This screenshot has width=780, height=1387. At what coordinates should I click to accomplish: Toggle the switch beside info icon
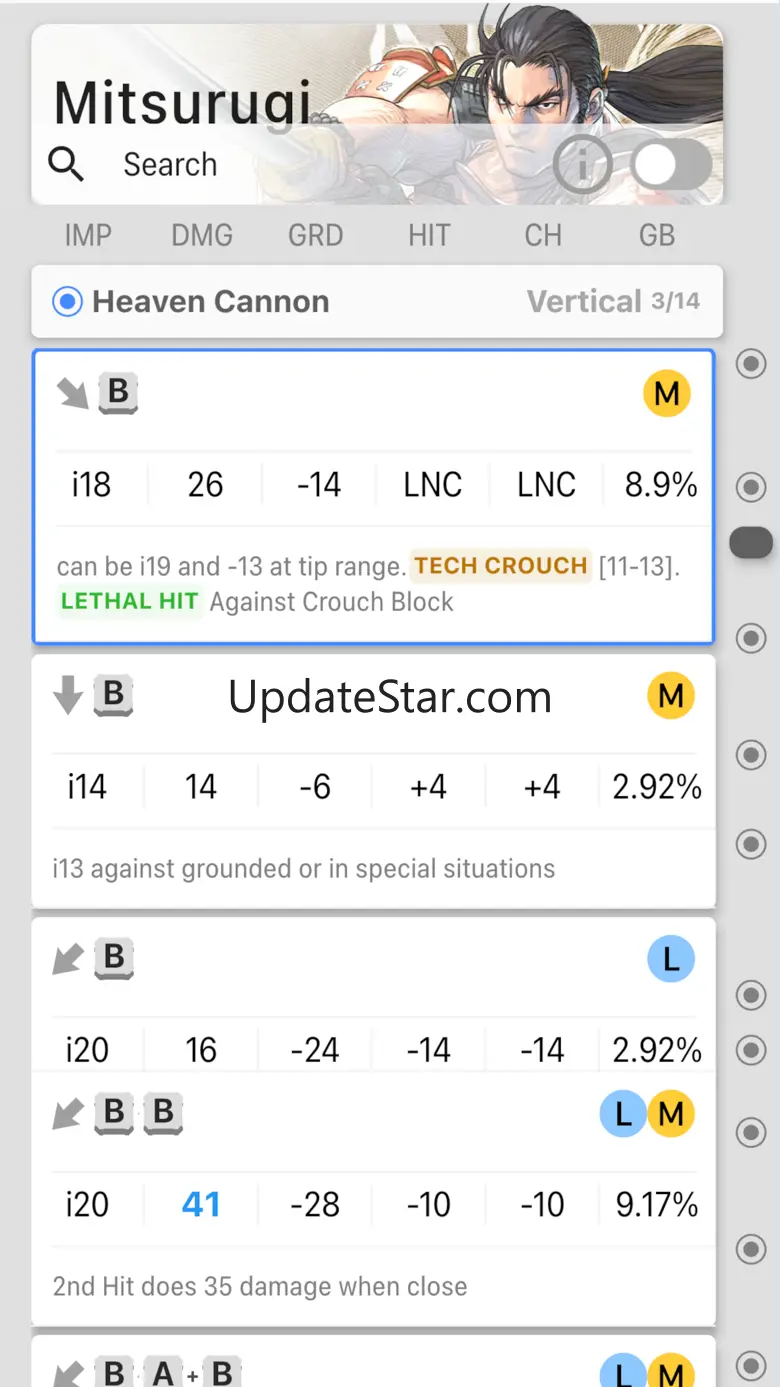click(672, 166)
